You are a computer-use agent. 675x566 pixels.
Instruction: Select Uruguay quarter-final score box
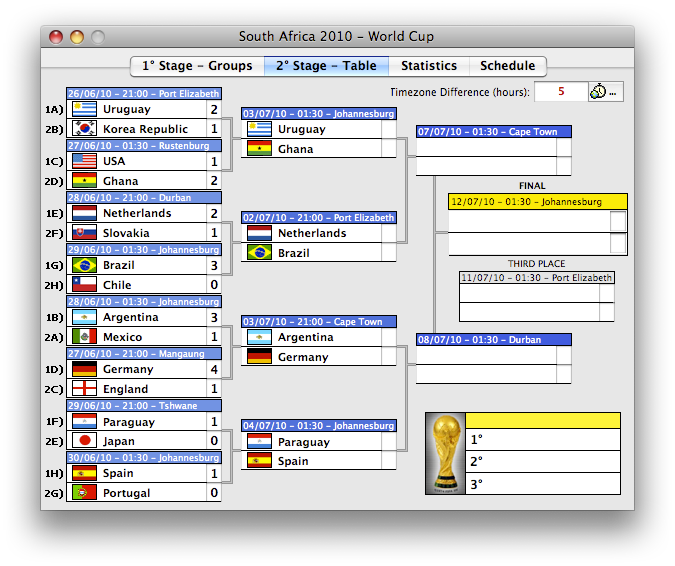(389, 129)
